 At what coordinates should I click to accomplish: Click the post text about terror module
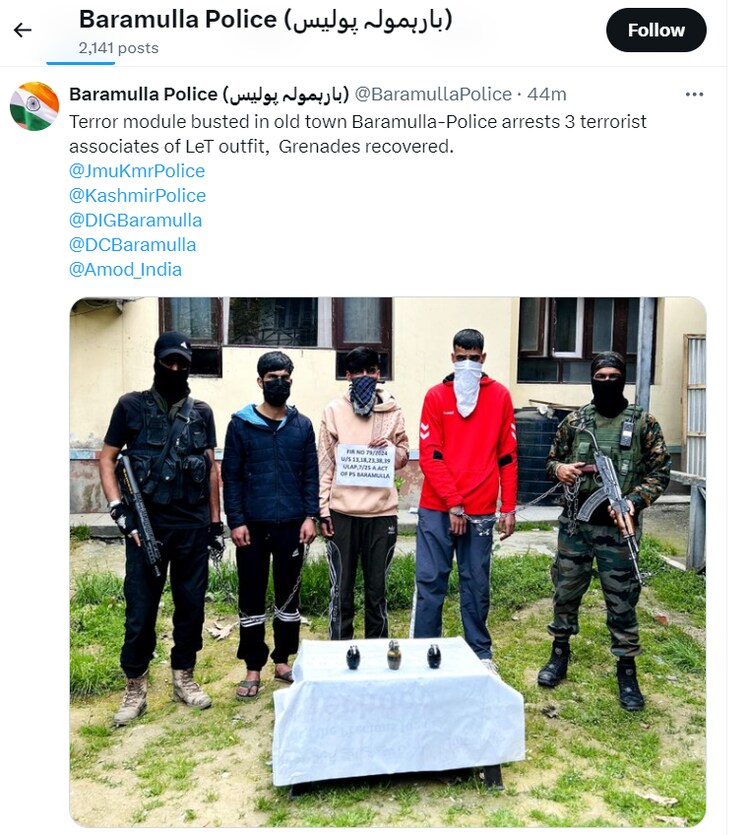point(357,134)
